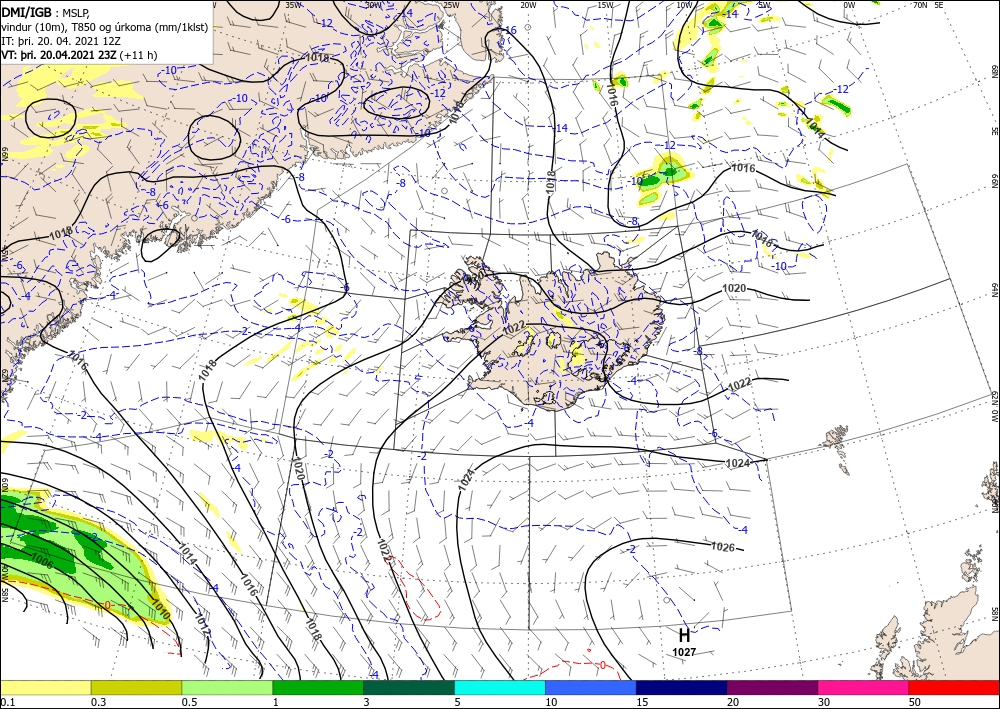
Task: Click the IT initial time 12Z line
Action: coord(61,41)
